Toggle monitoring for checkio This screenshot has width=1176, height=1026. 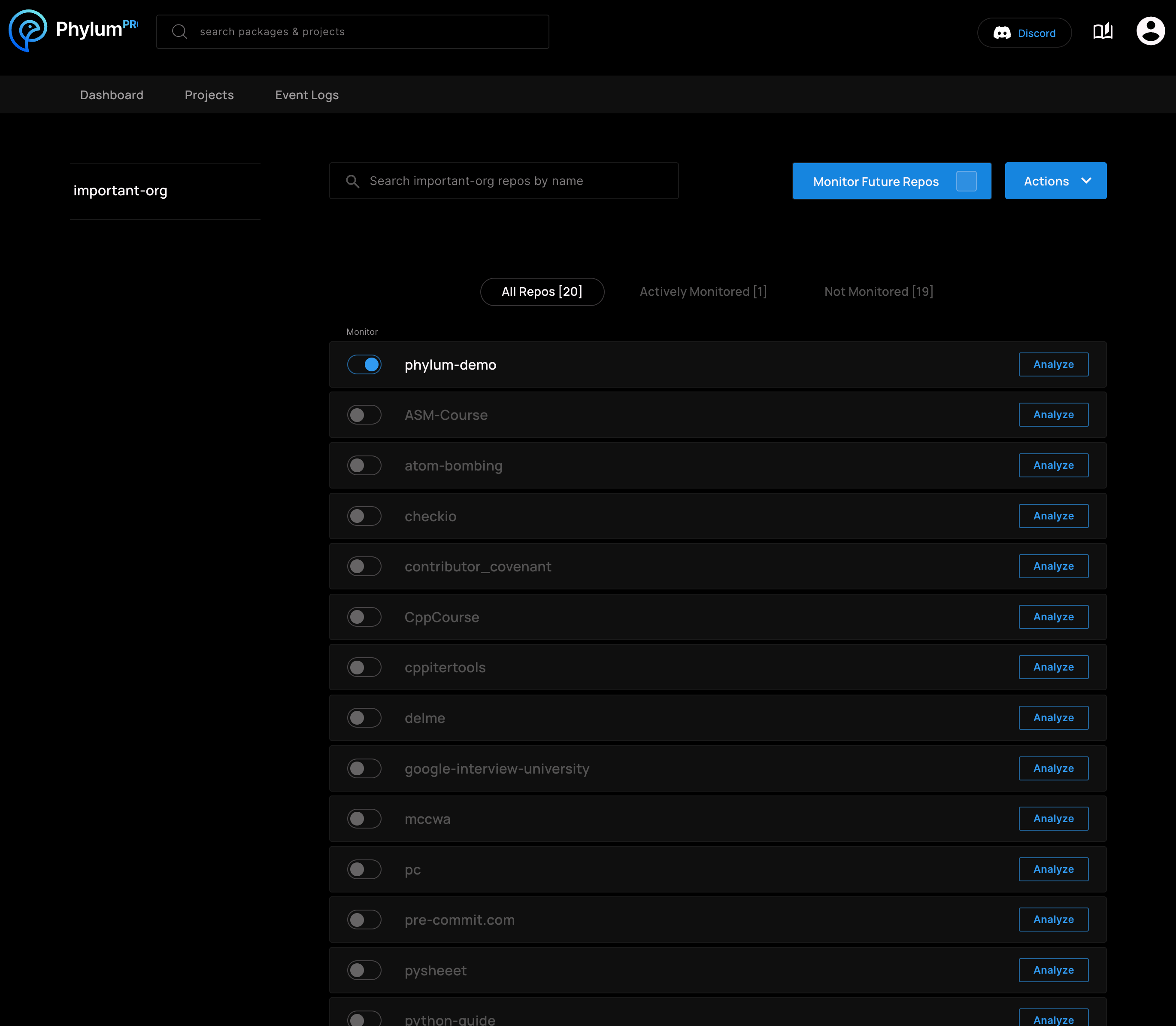click(x=364, y=516)
